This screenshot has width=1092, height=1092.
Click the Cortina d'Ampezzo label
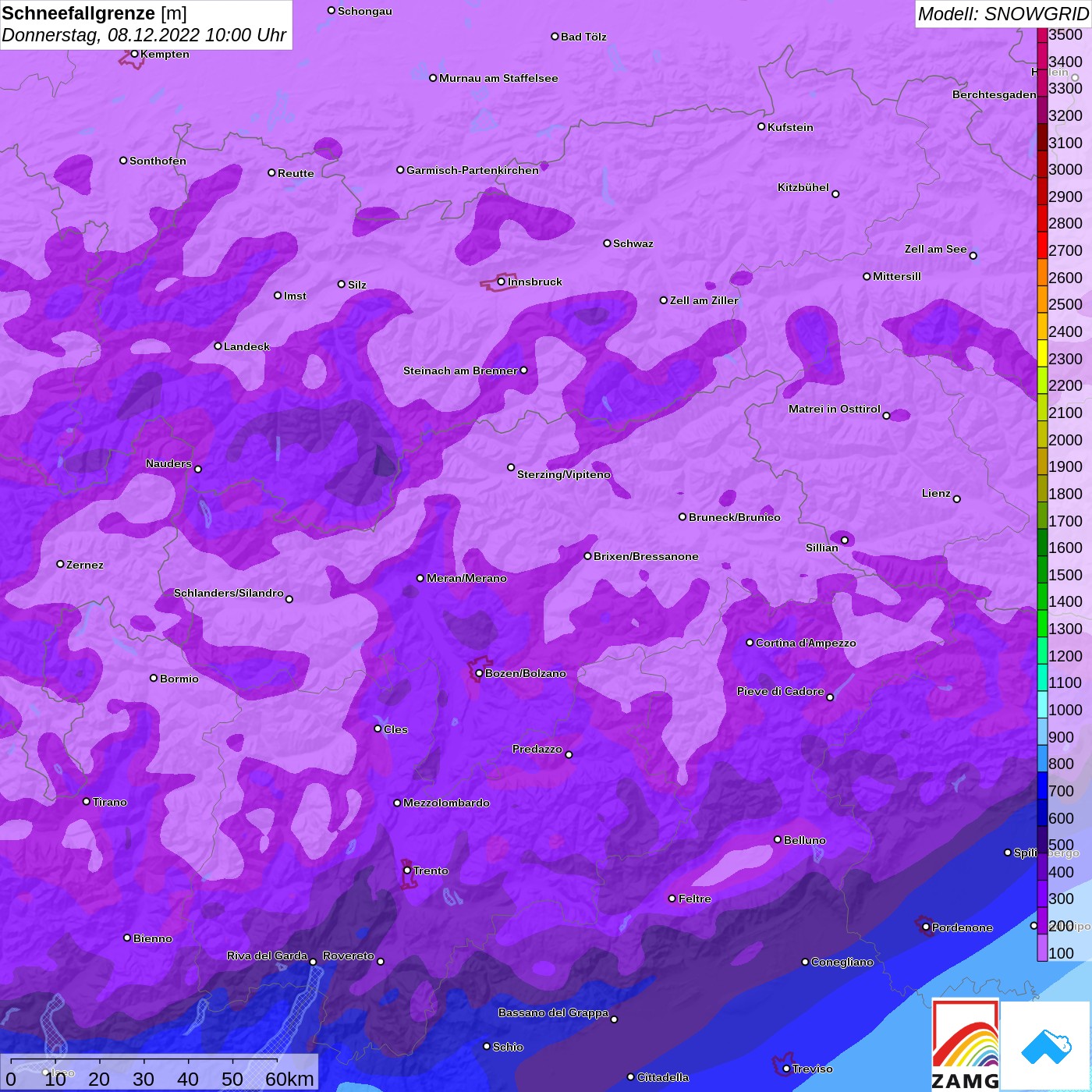806,643
